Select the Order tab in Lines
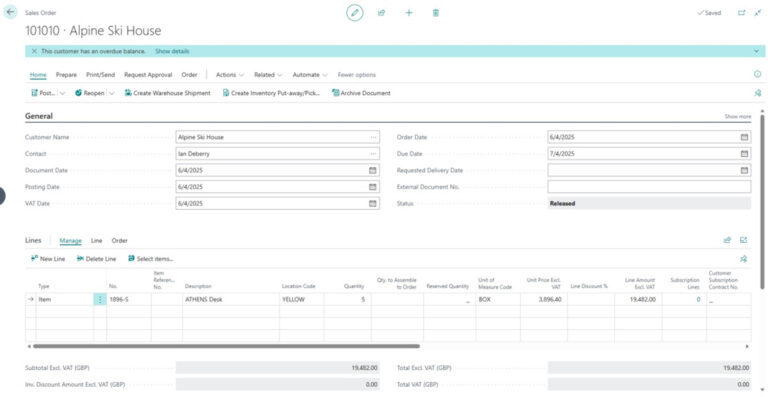 point(120,241)
